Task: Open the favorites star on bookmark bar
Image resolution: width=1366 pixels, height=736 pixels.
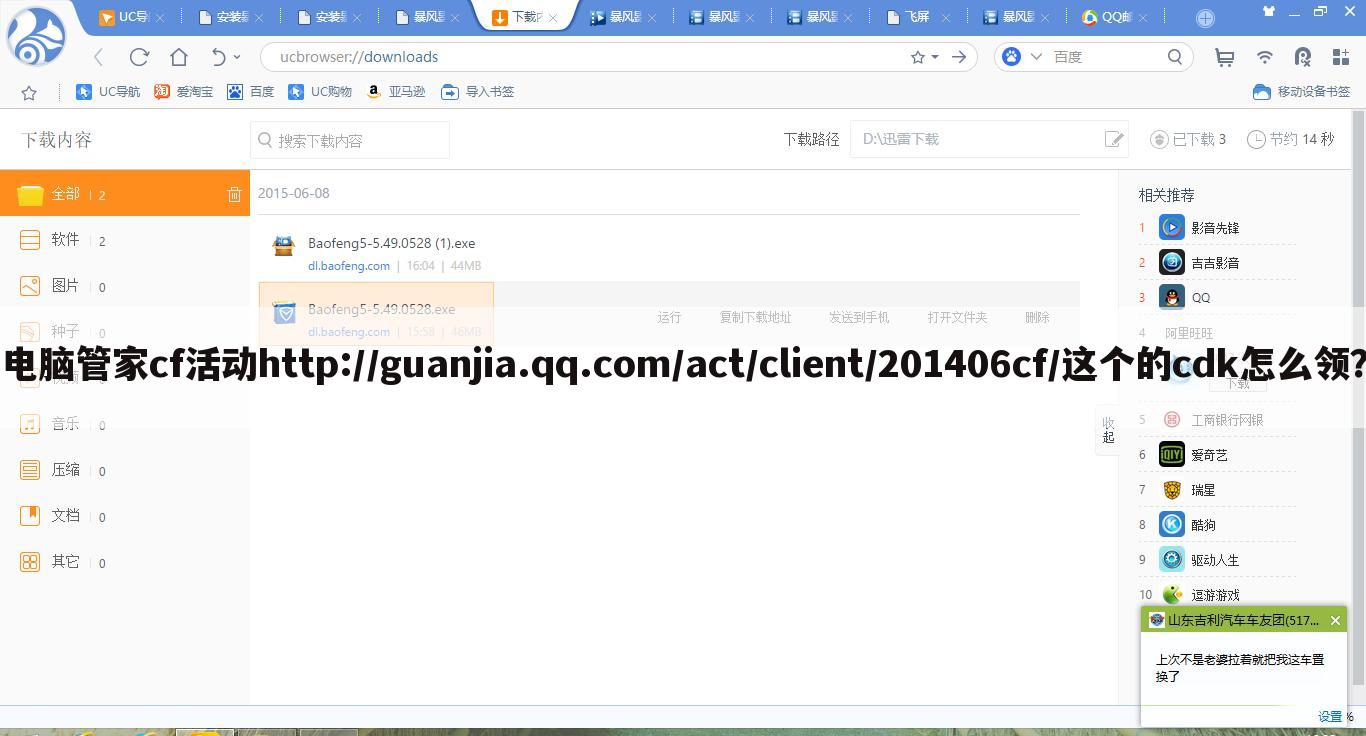Action: [x=29, y=92]
